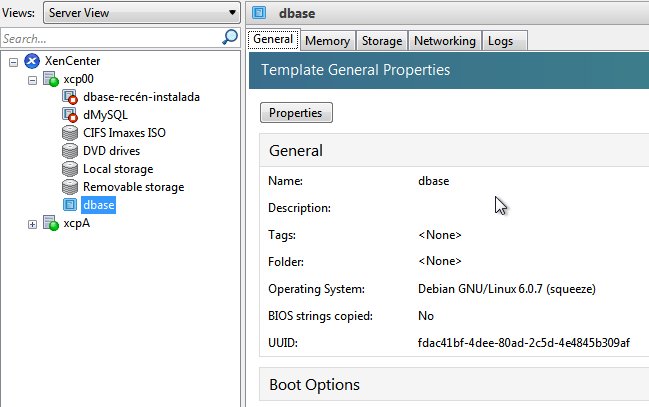Click the magnifier search icon

[x=230, y=37]
